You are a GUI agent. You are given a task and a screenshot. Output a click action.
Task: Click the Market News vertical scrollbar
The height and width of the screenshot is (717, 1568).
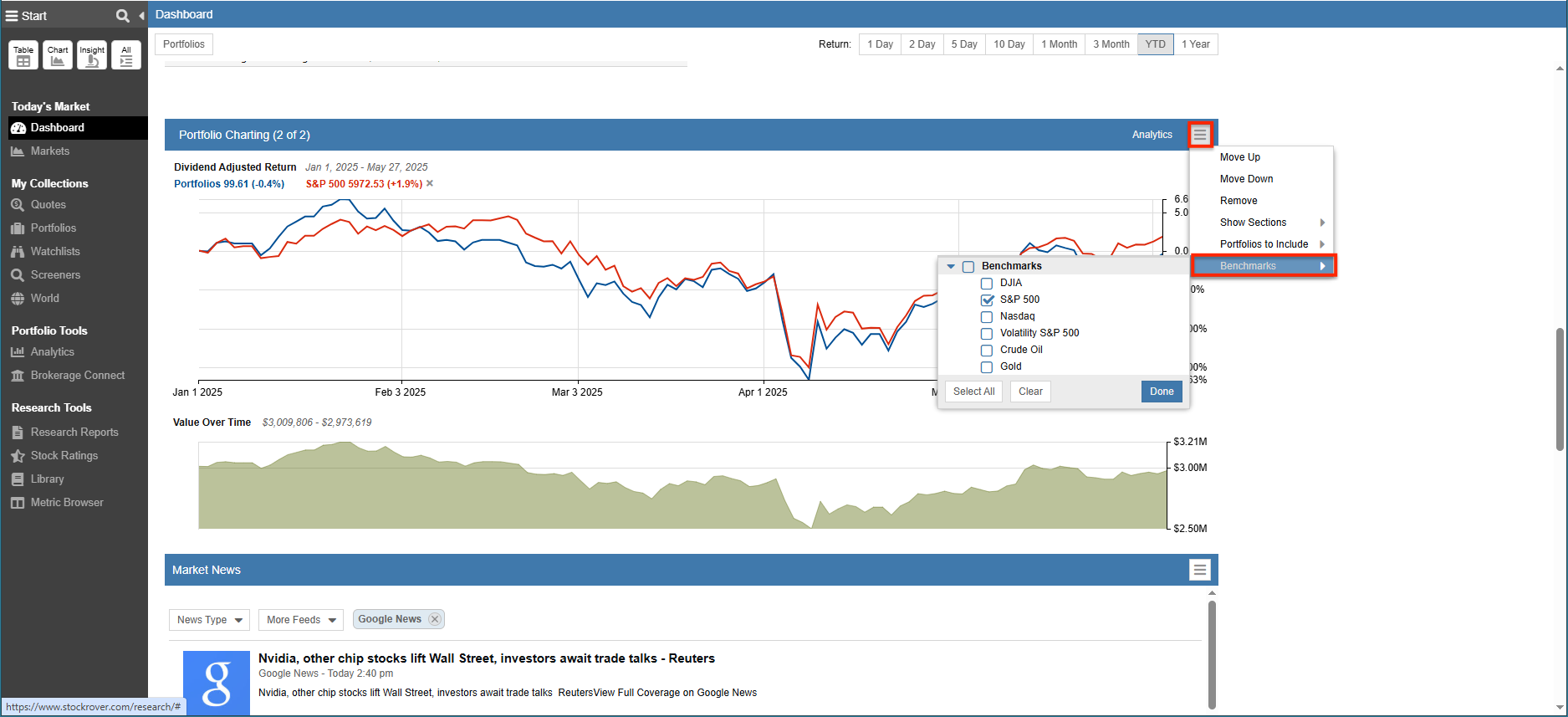(1212, 654)
